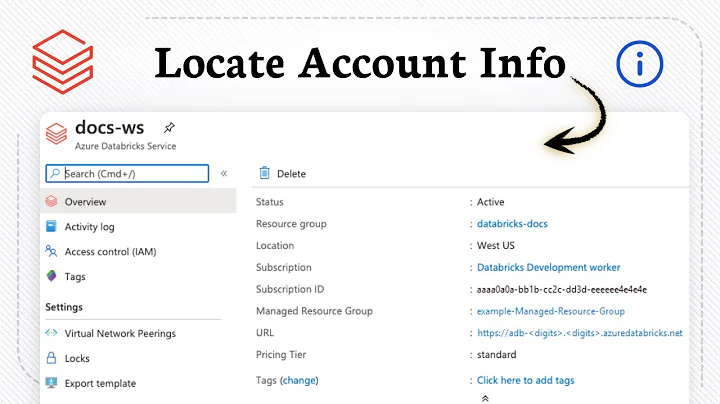Open Access control (IAM)
The height and width of the screenshot is (404, 720).
point(111,252)
